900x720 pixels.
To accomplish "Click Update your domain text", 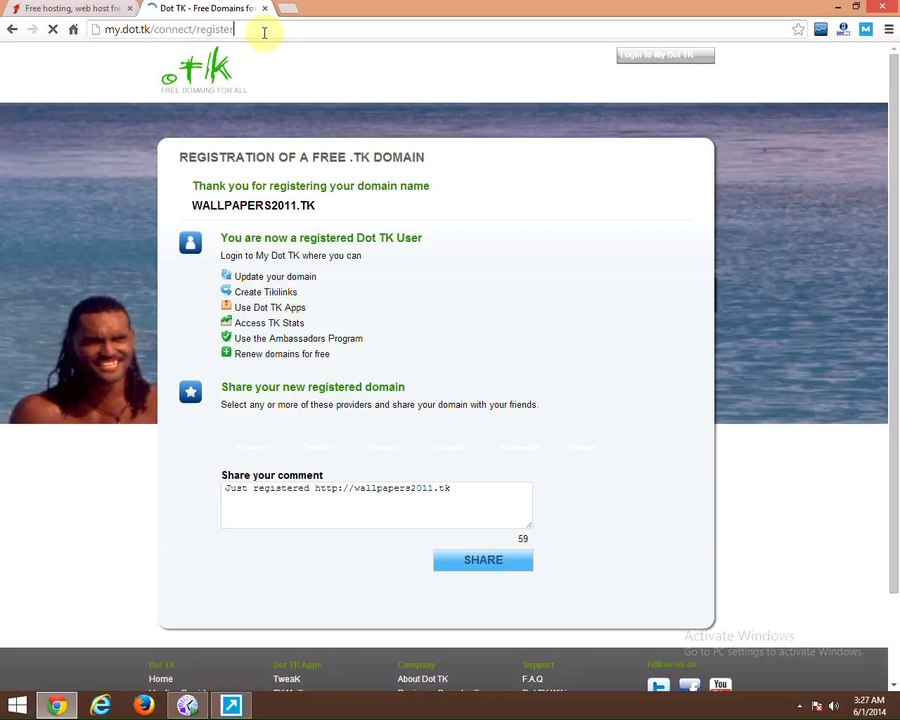I will [275, 276].
